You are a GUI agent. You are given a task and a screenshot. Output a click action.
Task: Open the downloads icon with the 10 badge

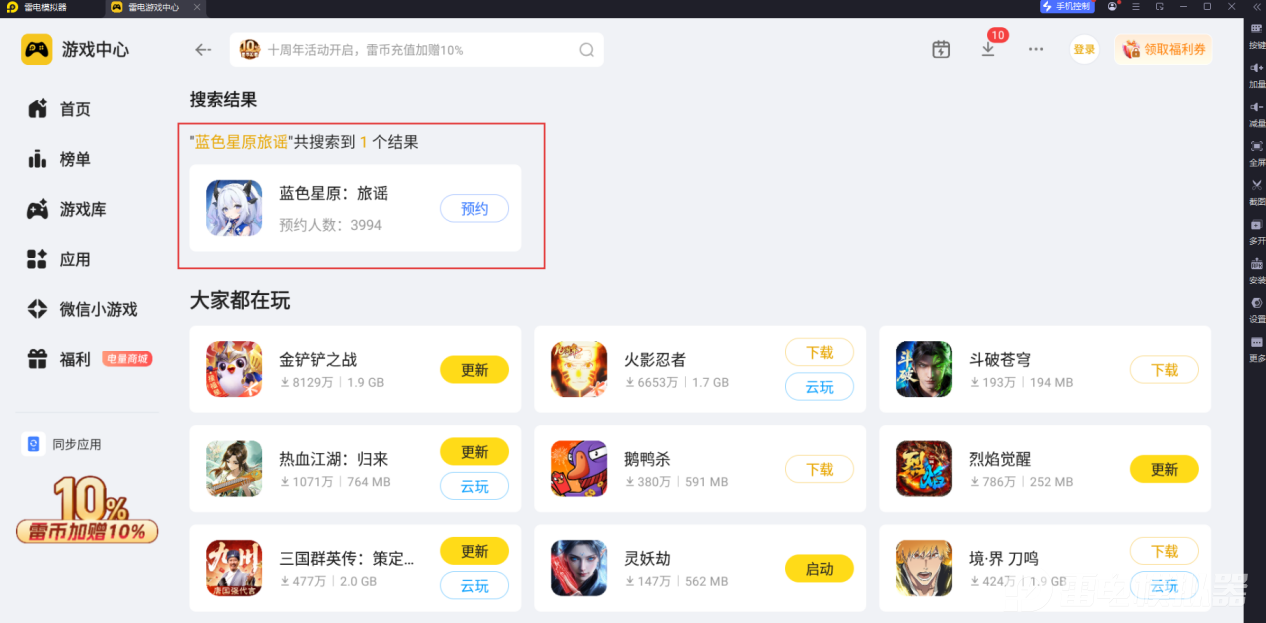pos(988,49)
